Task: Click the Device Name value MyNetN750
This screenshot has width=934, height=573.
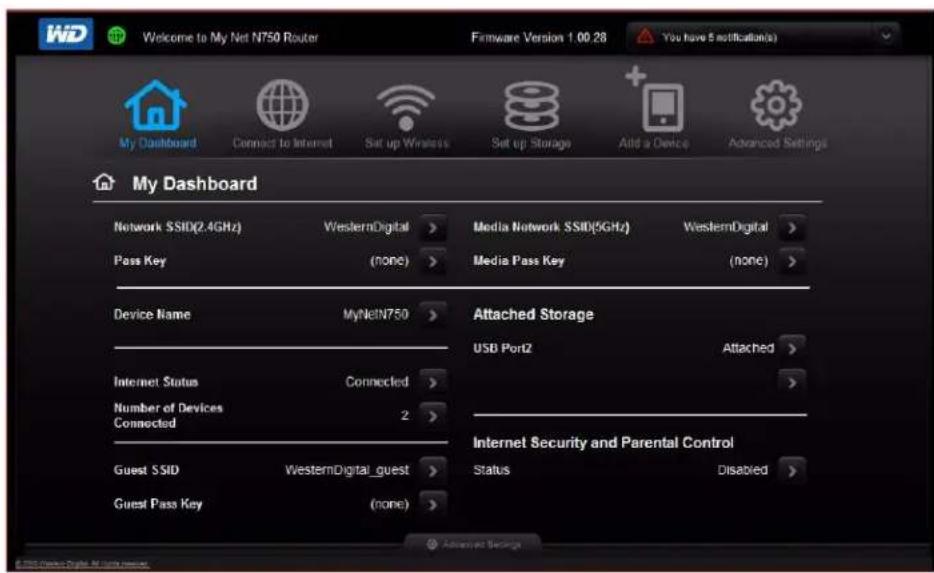Action: 375,314
